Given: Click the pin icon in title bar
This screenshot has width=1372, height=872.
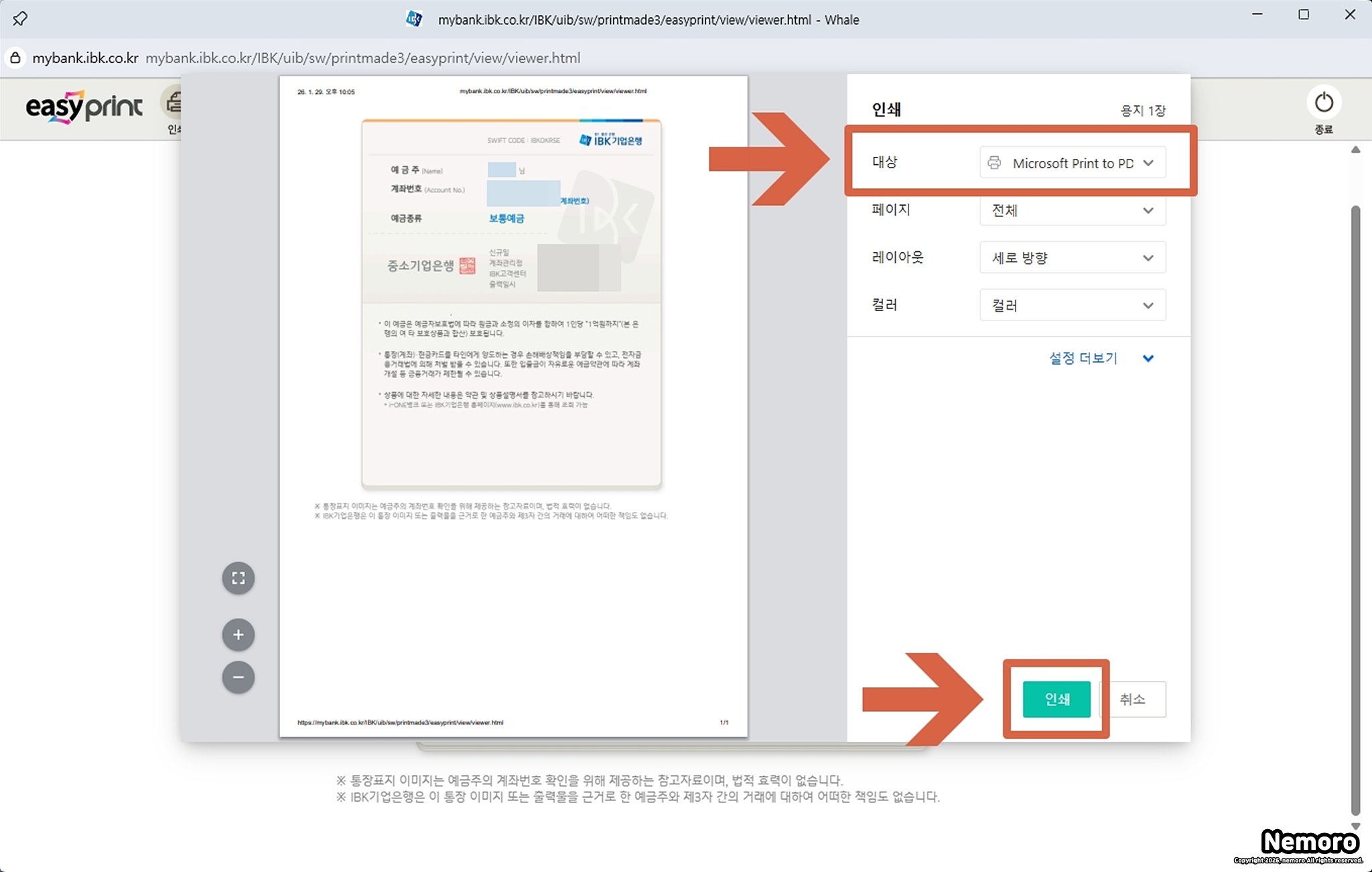Looking at the screenshot, I should coord(20,19).
